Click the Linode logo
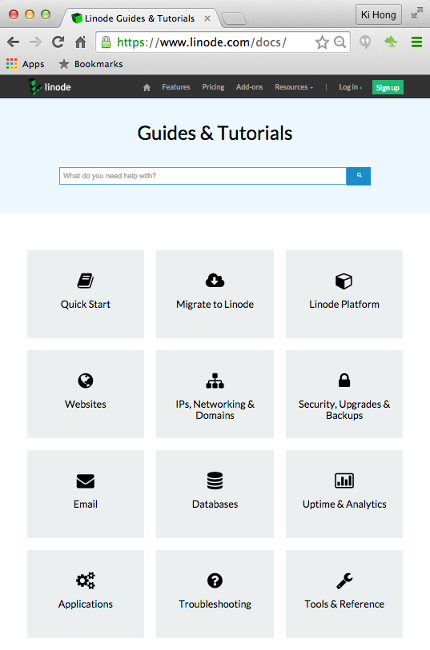The height and width of the screenshot is (650, 430). coord(50,87)
